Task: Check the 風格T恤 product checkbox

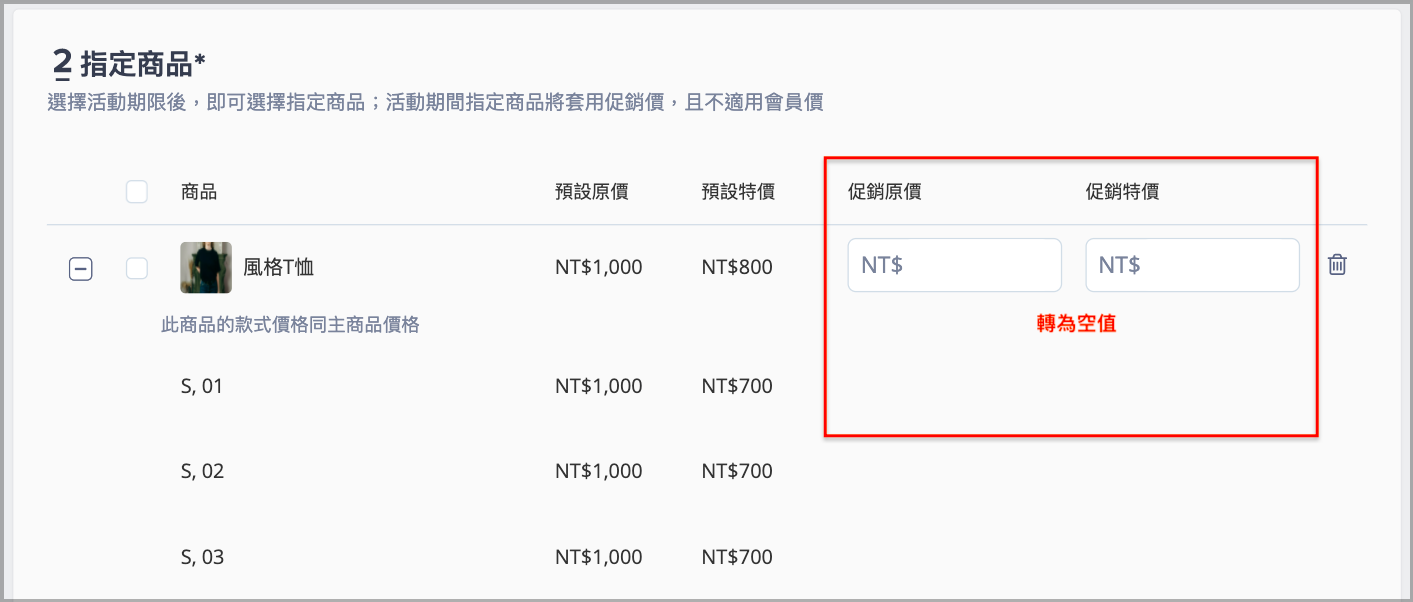Action: click(137, 268)
